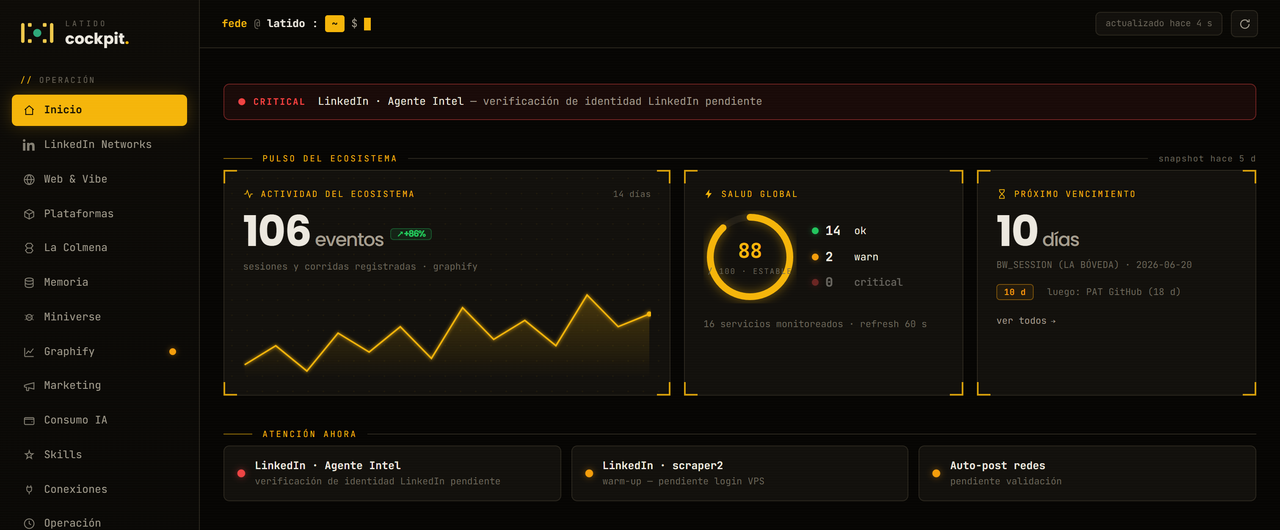Click 'sesiones y corridas registradas · graphify' text
This screenshot has height=530, width=1280.
(360, 267)
